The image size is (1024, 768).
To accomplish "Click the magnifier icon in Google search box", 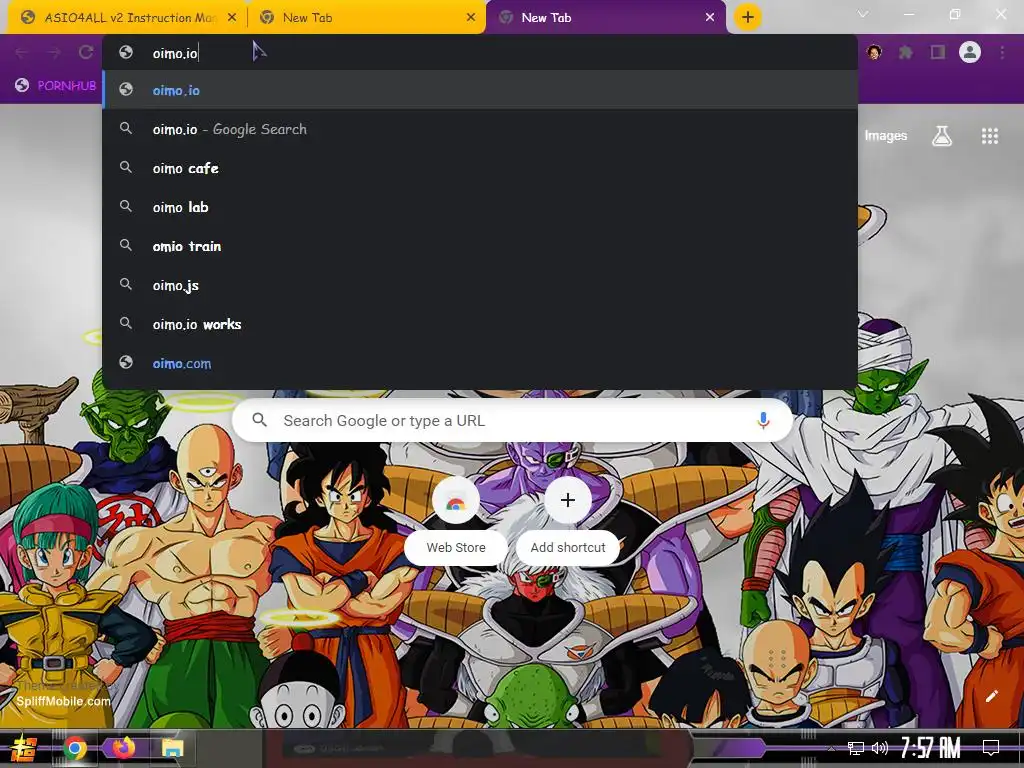I will [x=259, y=420].
